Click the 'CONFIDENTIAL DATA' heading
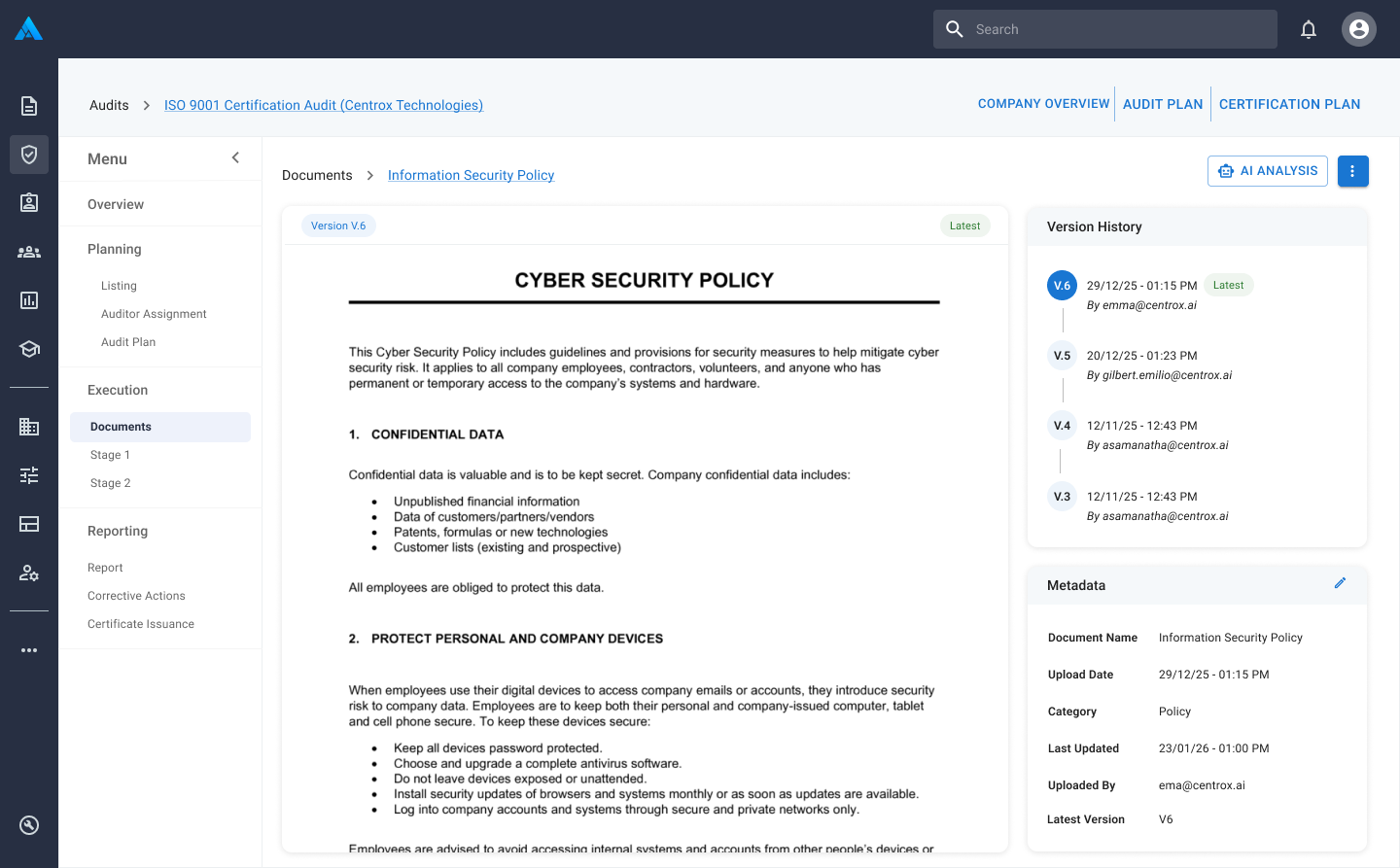 437,434
